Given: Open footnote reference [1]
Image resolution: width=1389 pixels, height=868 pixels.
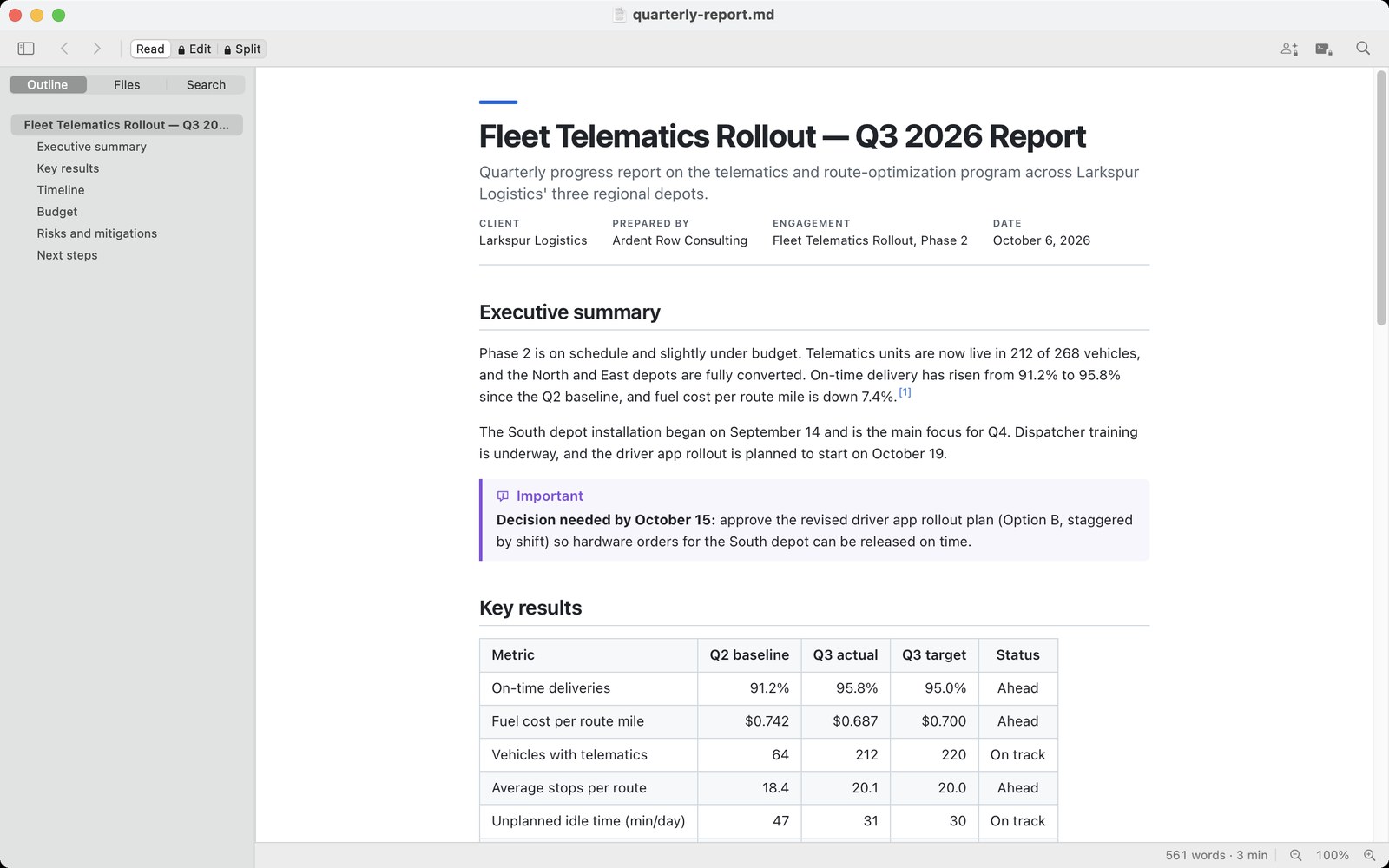Looking at the screenshot, I should pyautogui.click(x=905, y=392).
